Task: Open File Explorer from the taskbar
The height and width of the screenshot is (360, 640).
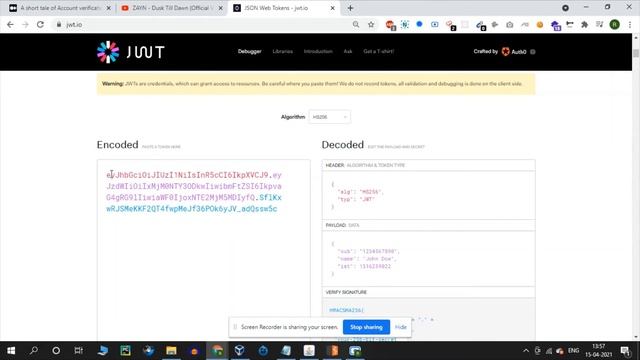Action: 171,351
